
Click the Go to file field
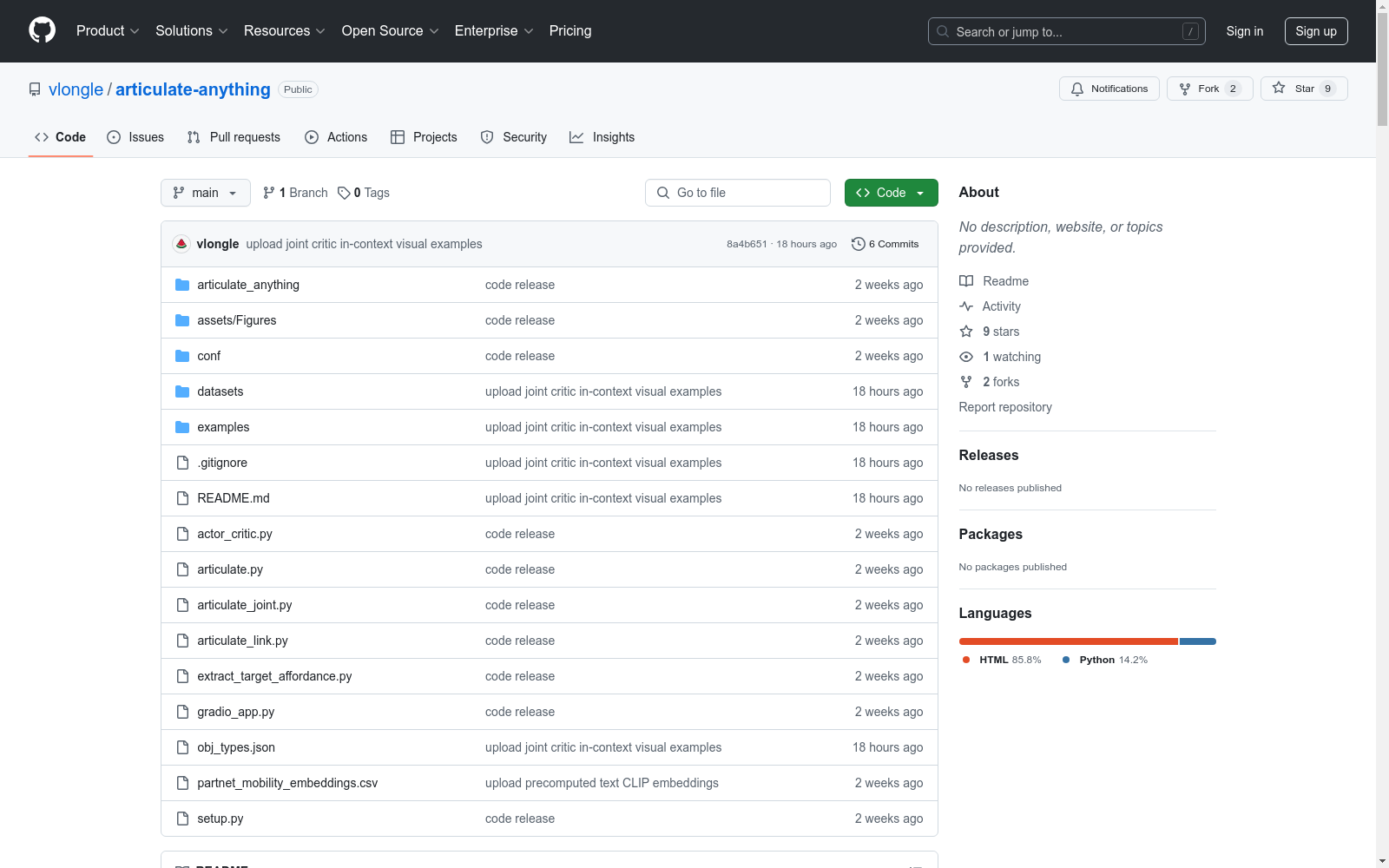pyautogui.click(x=737, y=193)
